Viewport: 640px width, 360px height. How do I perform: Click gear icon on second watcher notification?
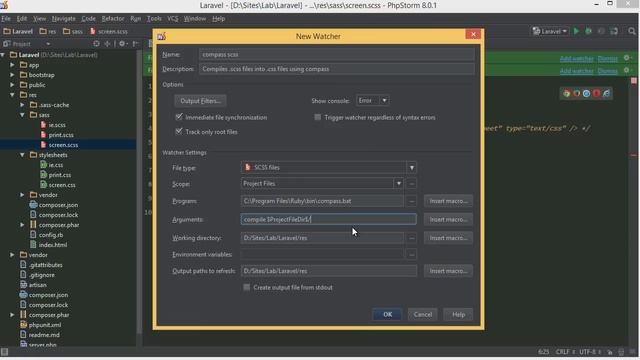click(627, 70)
